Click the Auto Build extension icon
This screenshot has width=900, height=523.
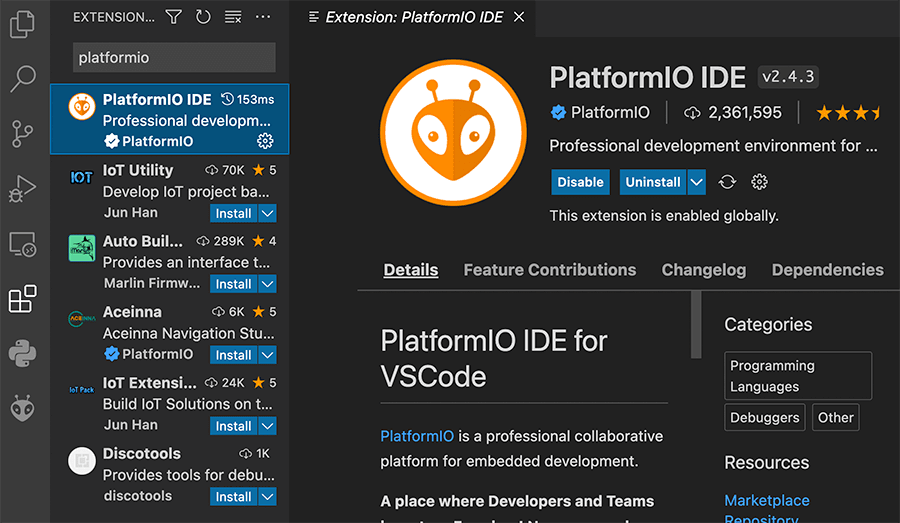[82, 248]
